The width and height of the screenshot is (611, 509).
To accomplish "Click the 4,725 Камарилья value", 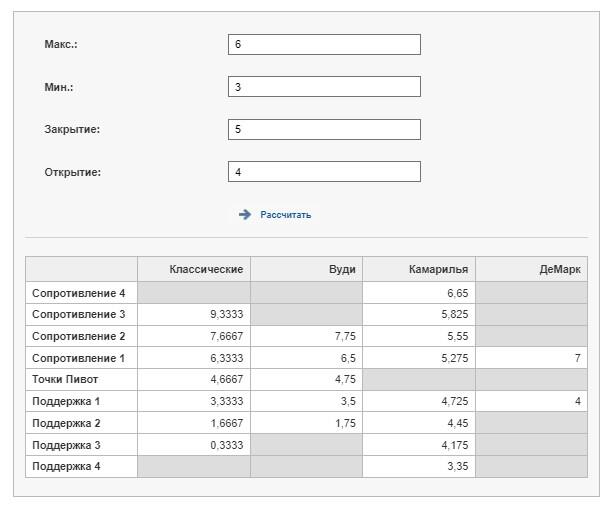I will click(x=454, y=401).
